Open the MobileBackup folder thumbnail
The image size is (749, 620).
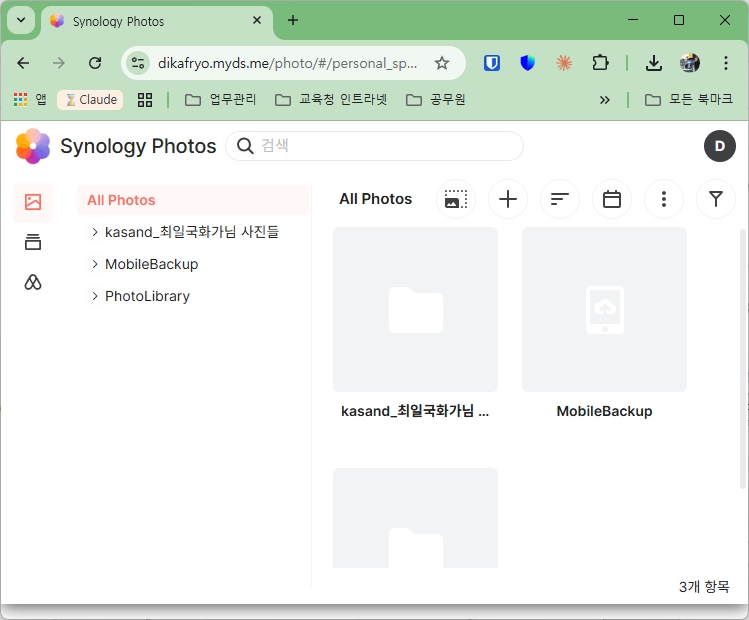pos(604,310)
